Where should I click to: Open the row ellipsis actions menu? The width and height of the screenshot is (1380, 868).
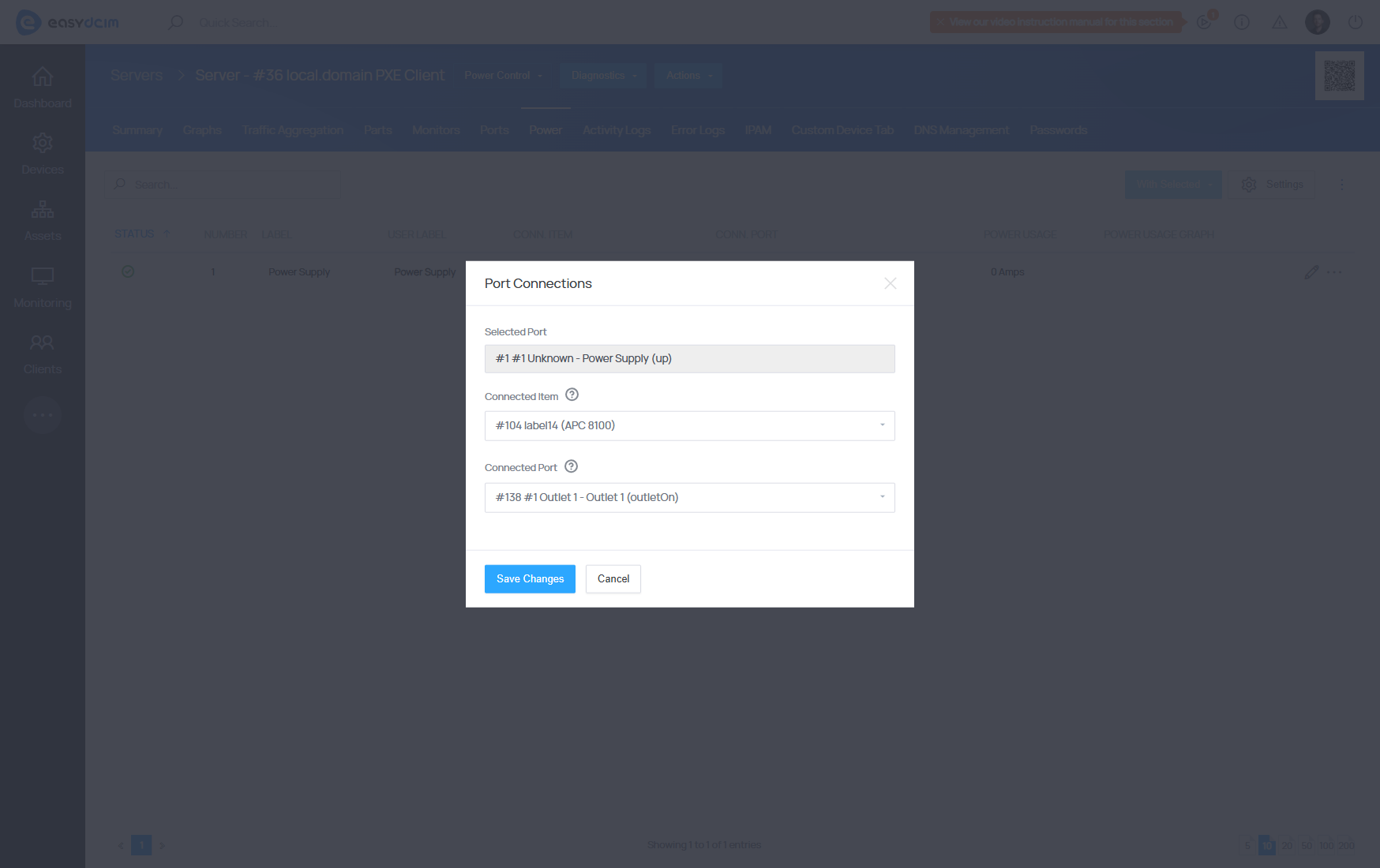[x=1334, y=272]
